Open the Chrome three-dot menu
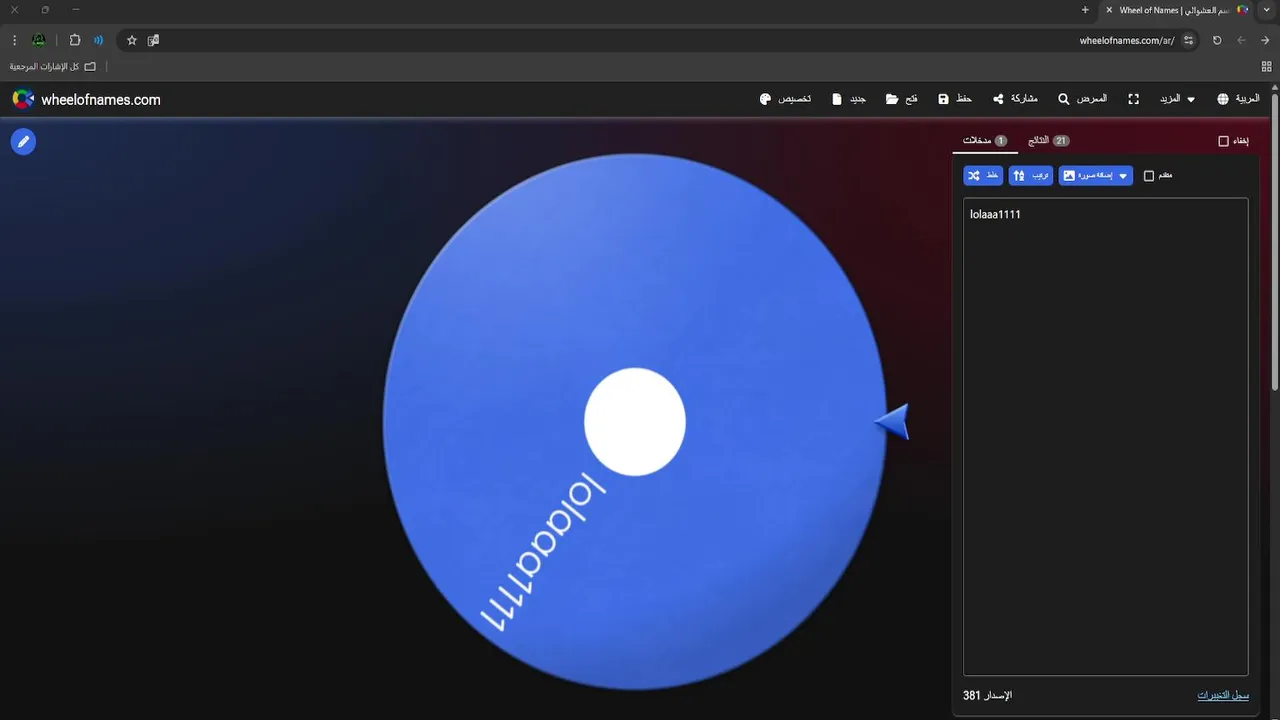 [x=14, y=40]
